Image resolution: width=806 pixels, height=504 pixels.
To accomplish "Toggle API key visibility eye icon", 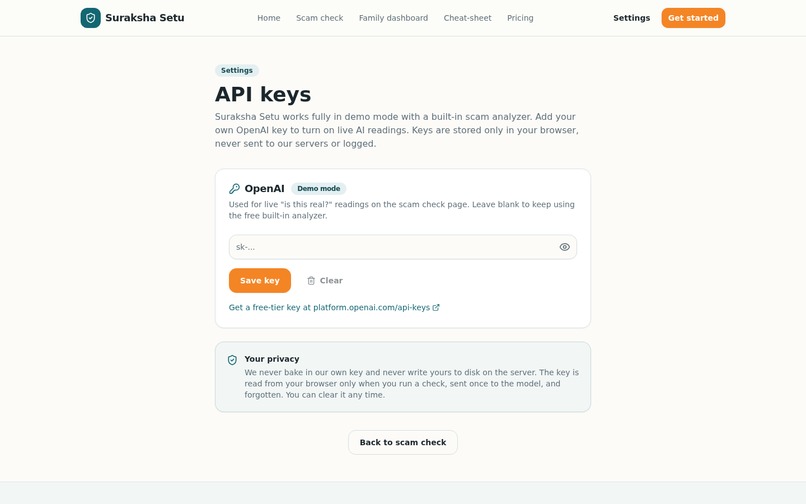I will point(564,247).
